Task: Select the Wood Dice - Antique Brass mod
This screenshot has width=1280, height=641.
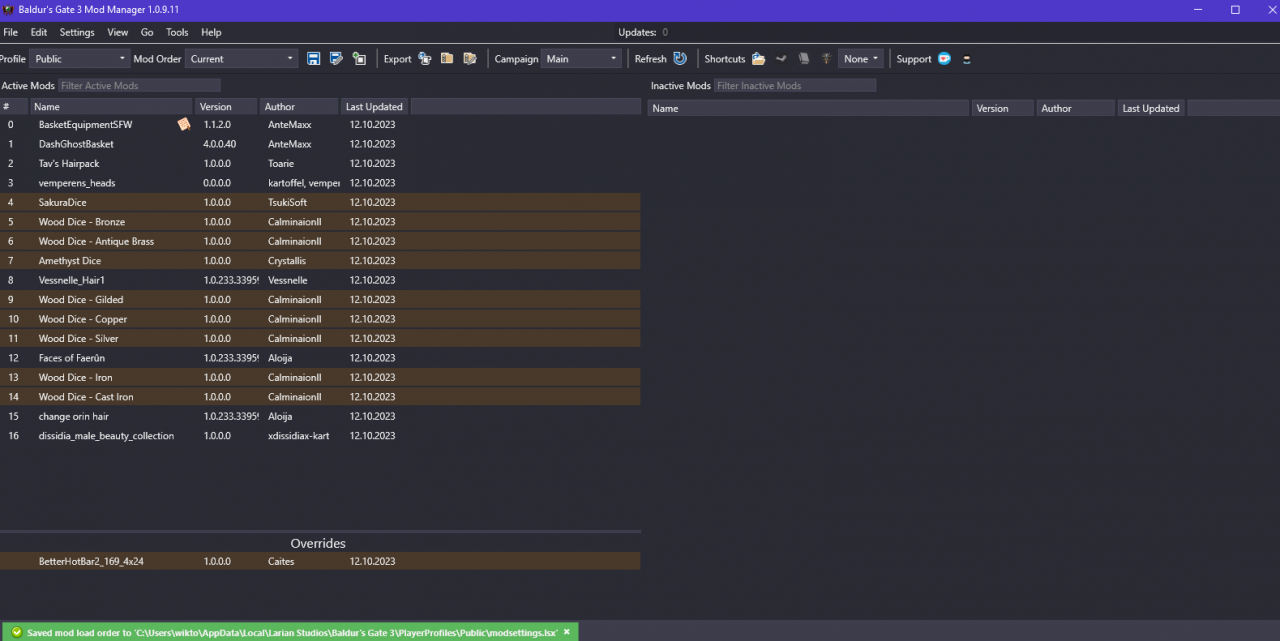Action: click(x=320, y=241)
